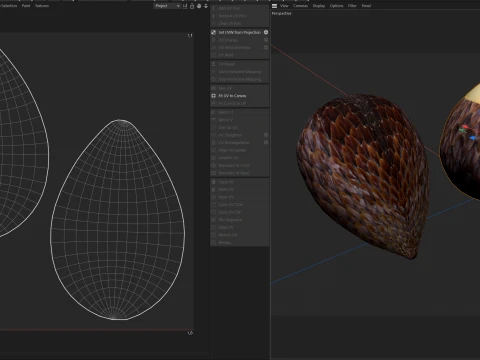The image size is (480, 360).
Task: Click the Paste UV command
Action: tap(239, 189)
